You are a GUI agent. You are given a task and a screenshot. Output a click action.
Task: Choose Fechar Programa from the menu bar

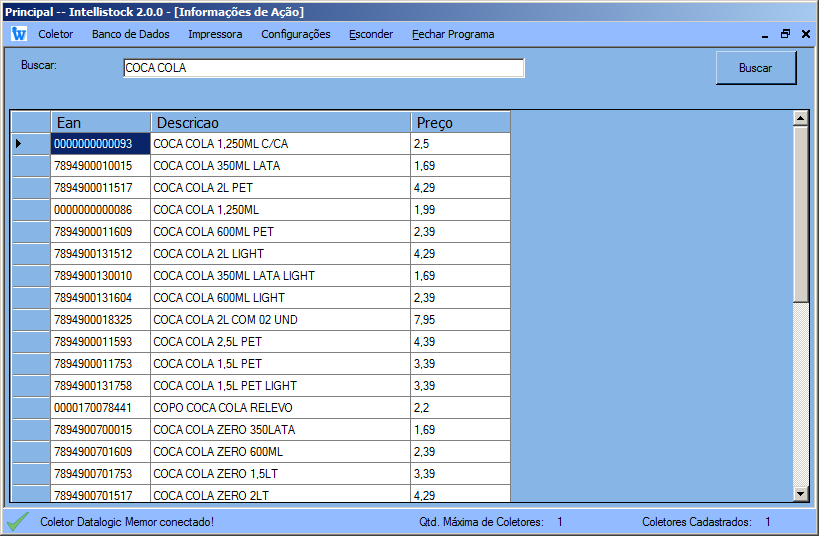pos(453,34)
